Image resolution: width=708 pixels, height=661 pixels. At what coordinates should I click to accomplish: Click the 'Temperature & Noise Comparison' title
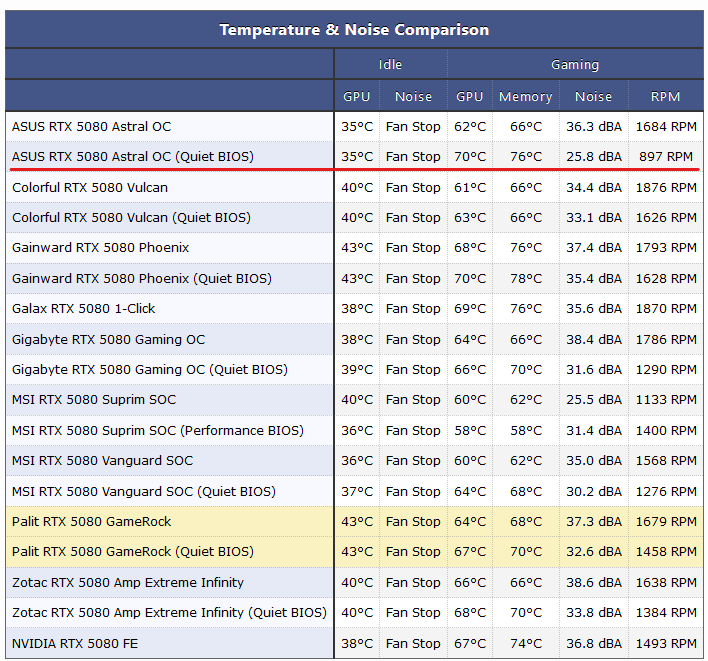click(x=354, y=30)
